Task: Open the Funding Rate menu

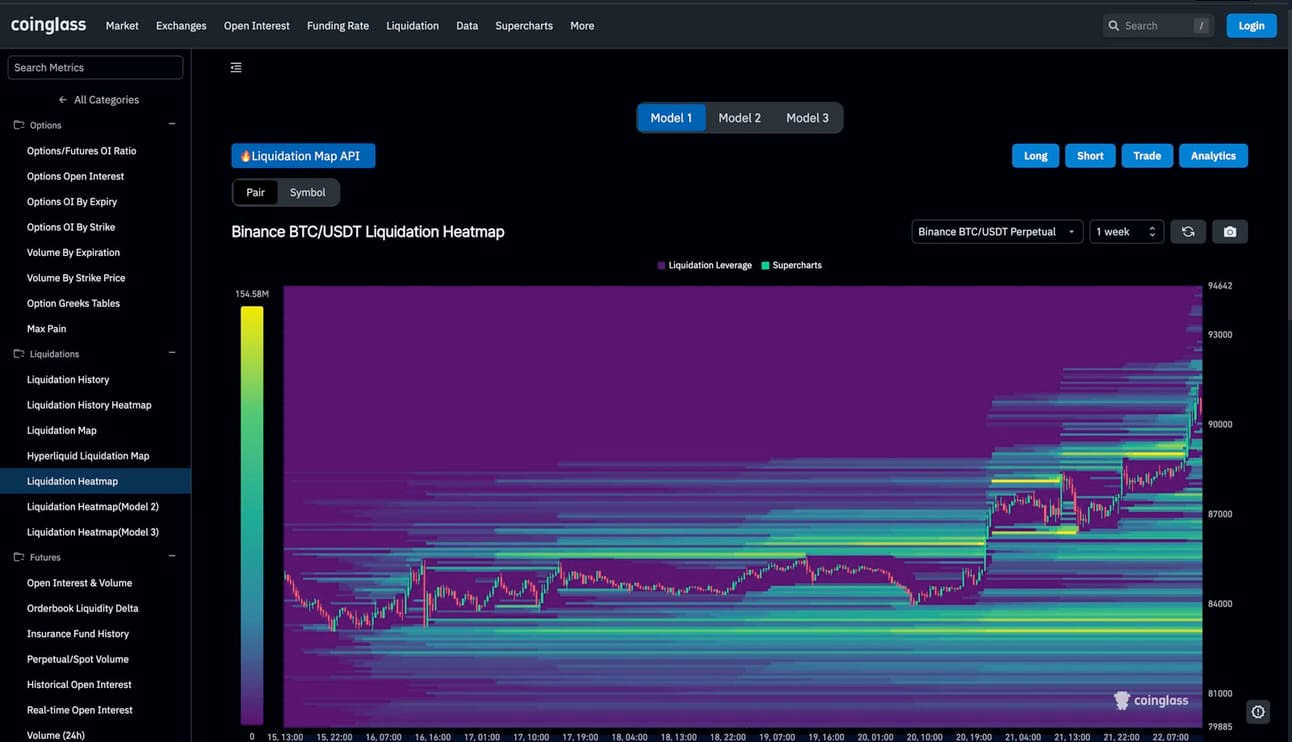Action: 338,26
